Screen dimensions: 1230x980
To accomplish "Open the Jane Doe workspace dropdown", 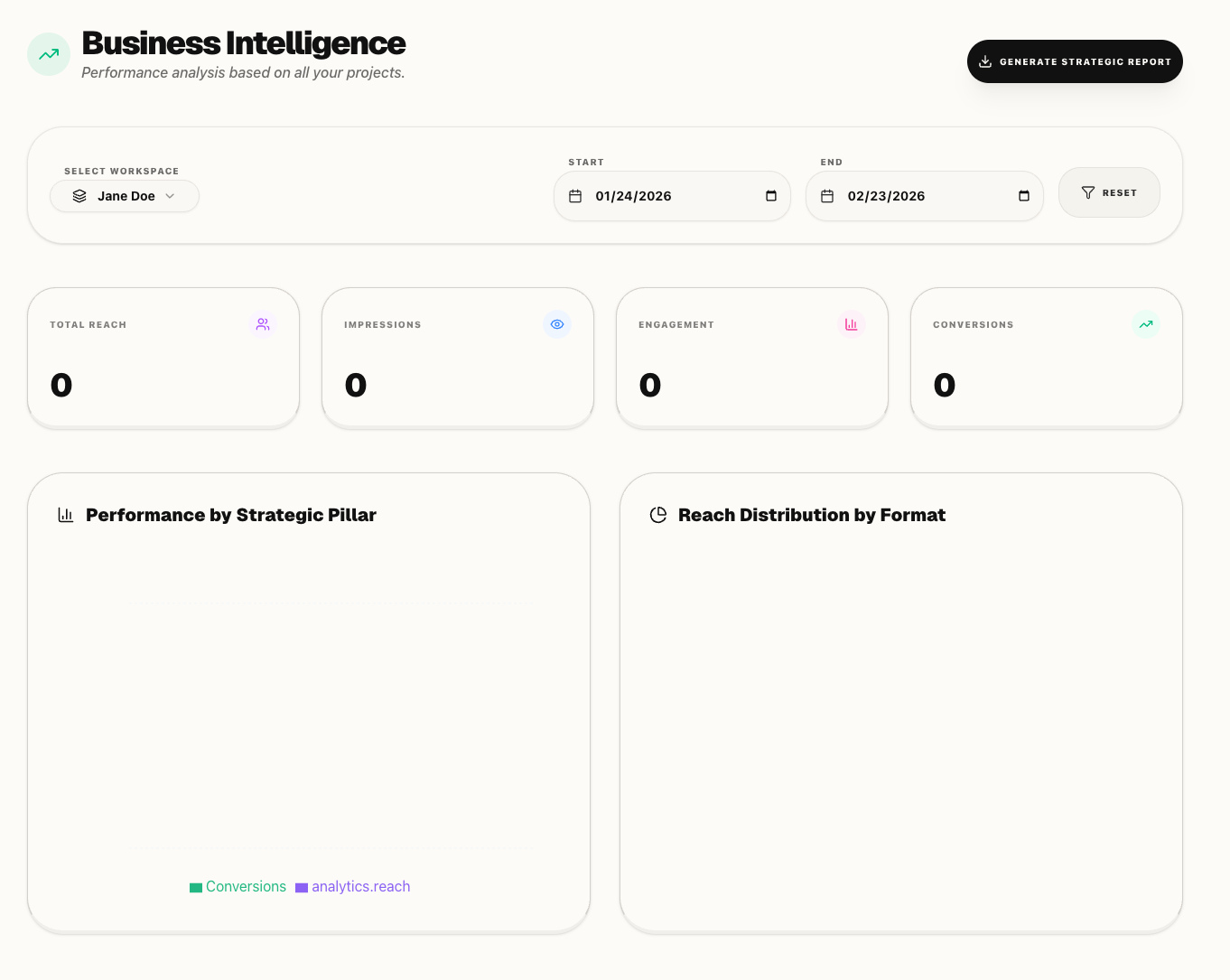I will (x=125, y=196).
